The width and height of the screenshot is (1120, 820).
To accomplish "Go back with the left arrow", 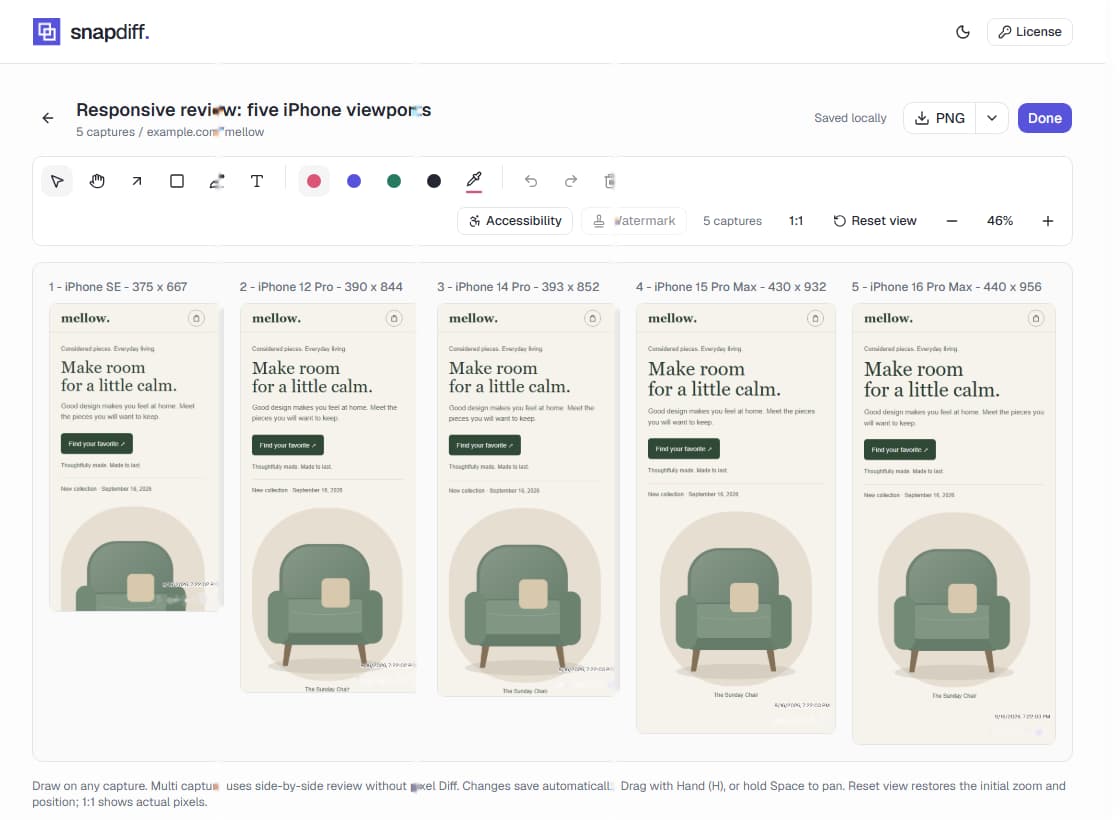I will 48,118.
